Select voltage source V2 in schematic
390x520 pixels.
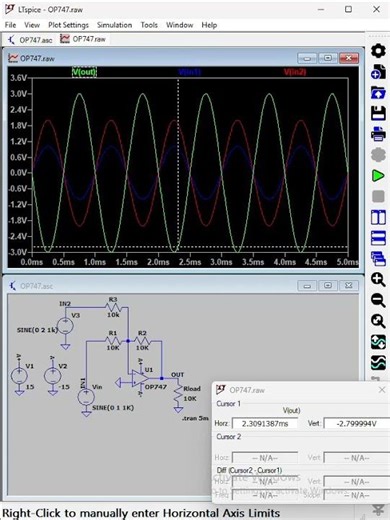[x=52, y=376]
